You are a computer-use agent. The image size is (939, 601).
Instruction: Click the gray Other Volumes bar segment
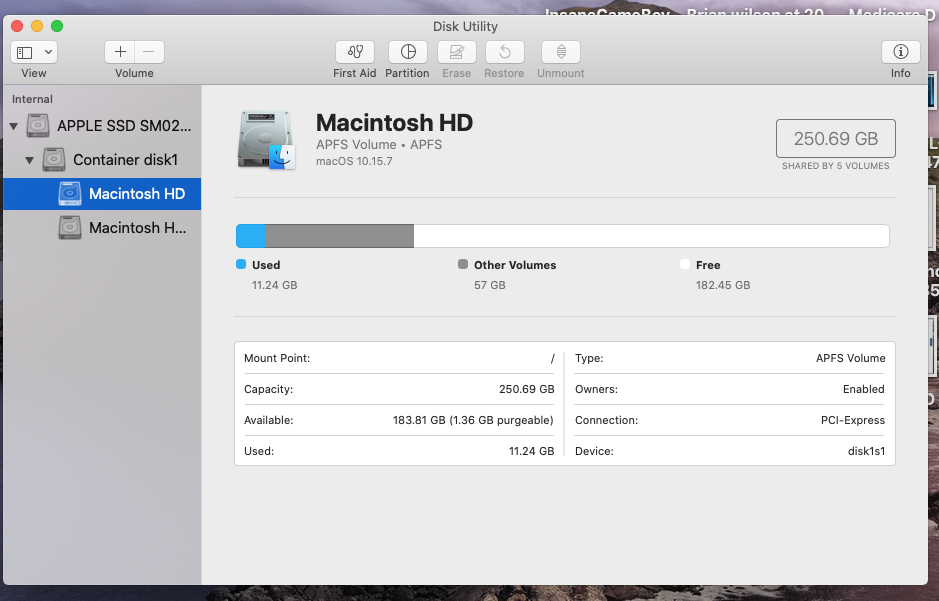[339, 236]
